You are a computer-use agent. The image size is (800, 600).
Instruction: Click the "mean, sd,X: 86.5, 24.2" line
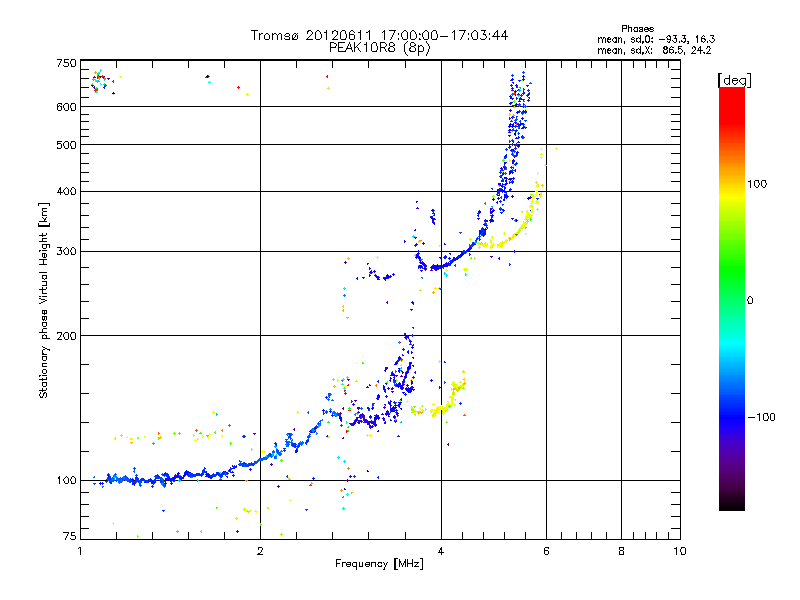pos(654,50)
